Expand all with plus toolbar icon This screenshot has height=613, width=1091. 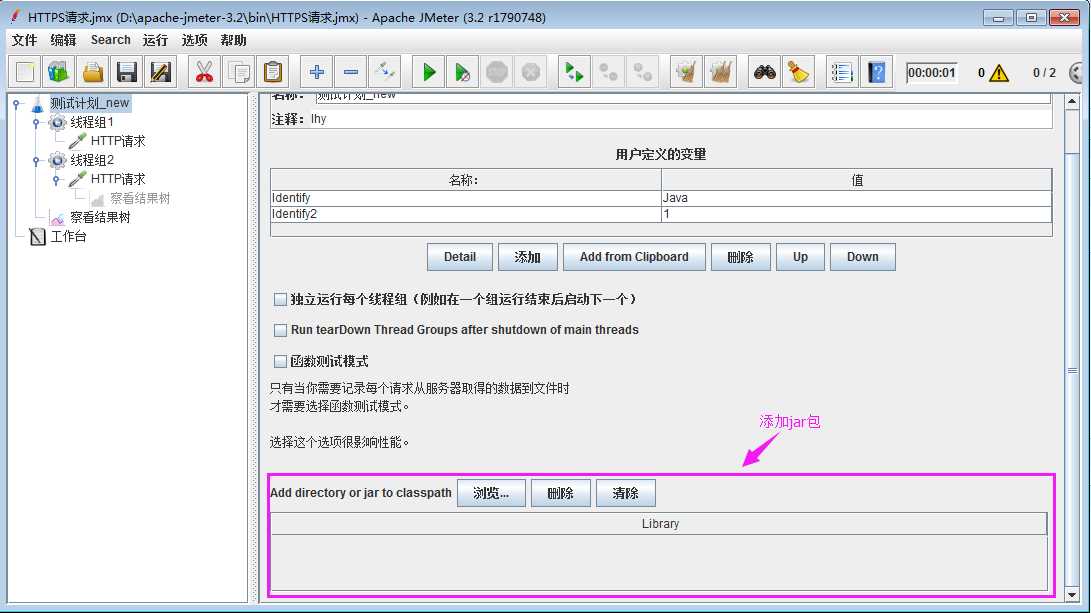317,72
